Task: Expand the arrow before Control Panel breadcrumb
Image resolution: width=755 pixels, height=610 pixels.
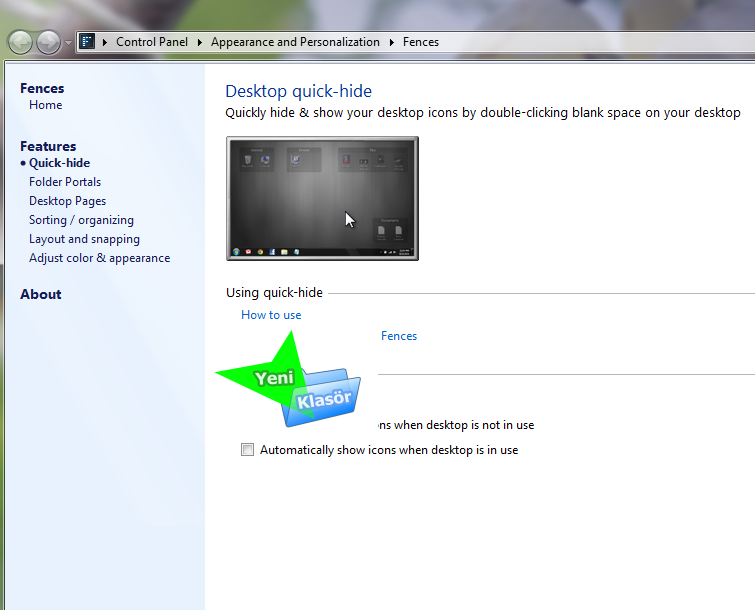Action: [x=105, y=42]
